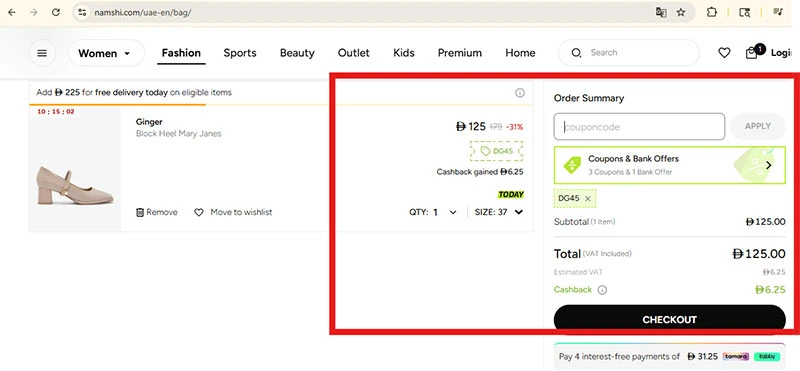Click the tabby payment badge

(766, 356)
